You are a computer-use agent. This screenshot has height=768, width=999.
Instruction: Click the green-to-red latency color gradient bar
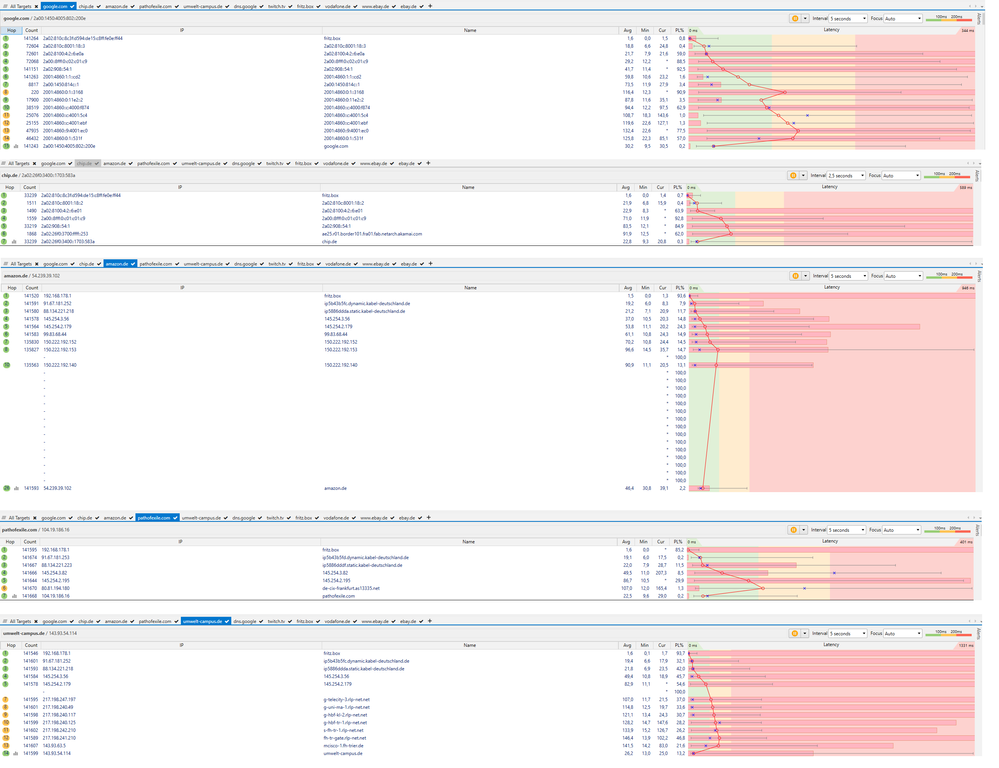click(x=949, y=20)
